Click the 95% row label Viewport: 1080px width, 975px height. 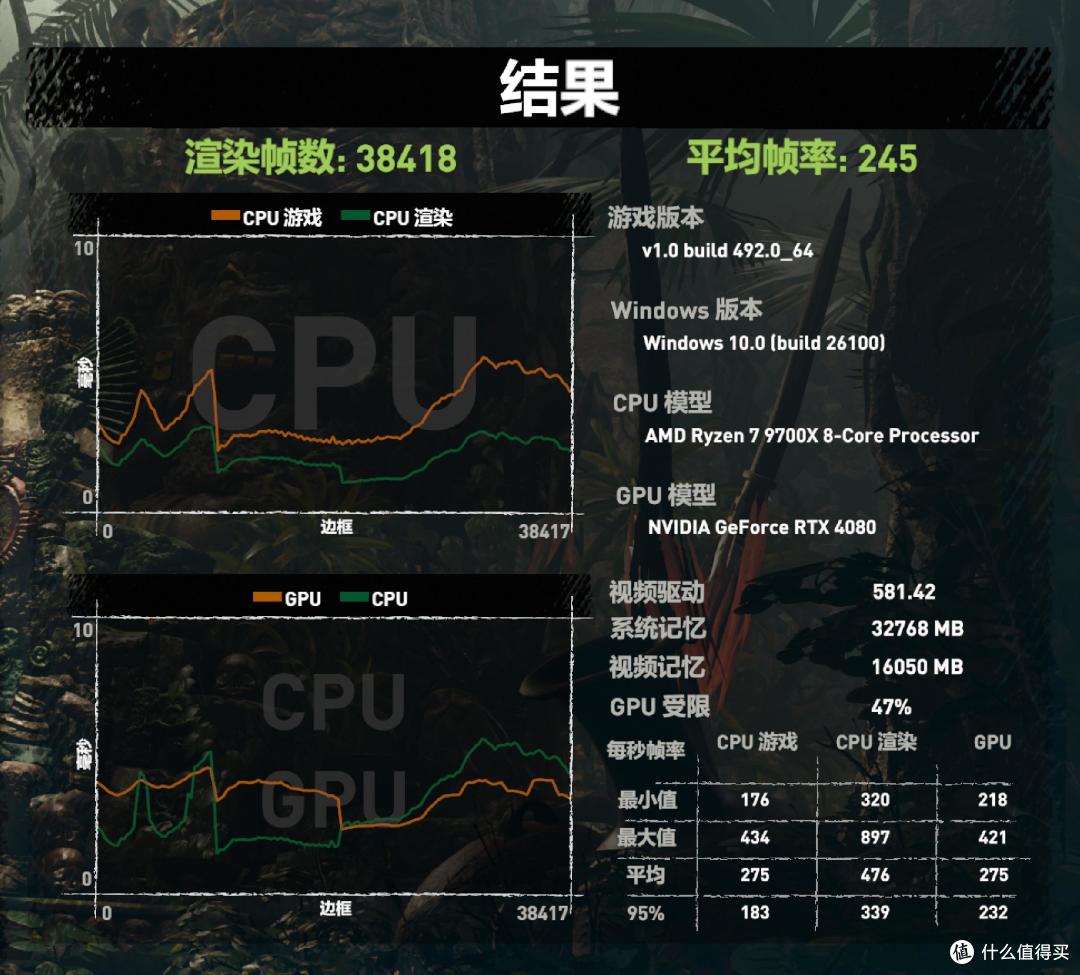tap(645, 913)
